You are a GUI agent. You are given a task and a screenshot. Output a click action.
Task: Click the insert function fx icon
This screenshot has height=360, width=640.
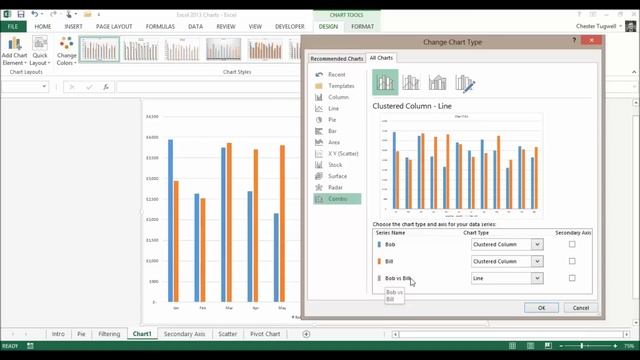coord(106,87)
